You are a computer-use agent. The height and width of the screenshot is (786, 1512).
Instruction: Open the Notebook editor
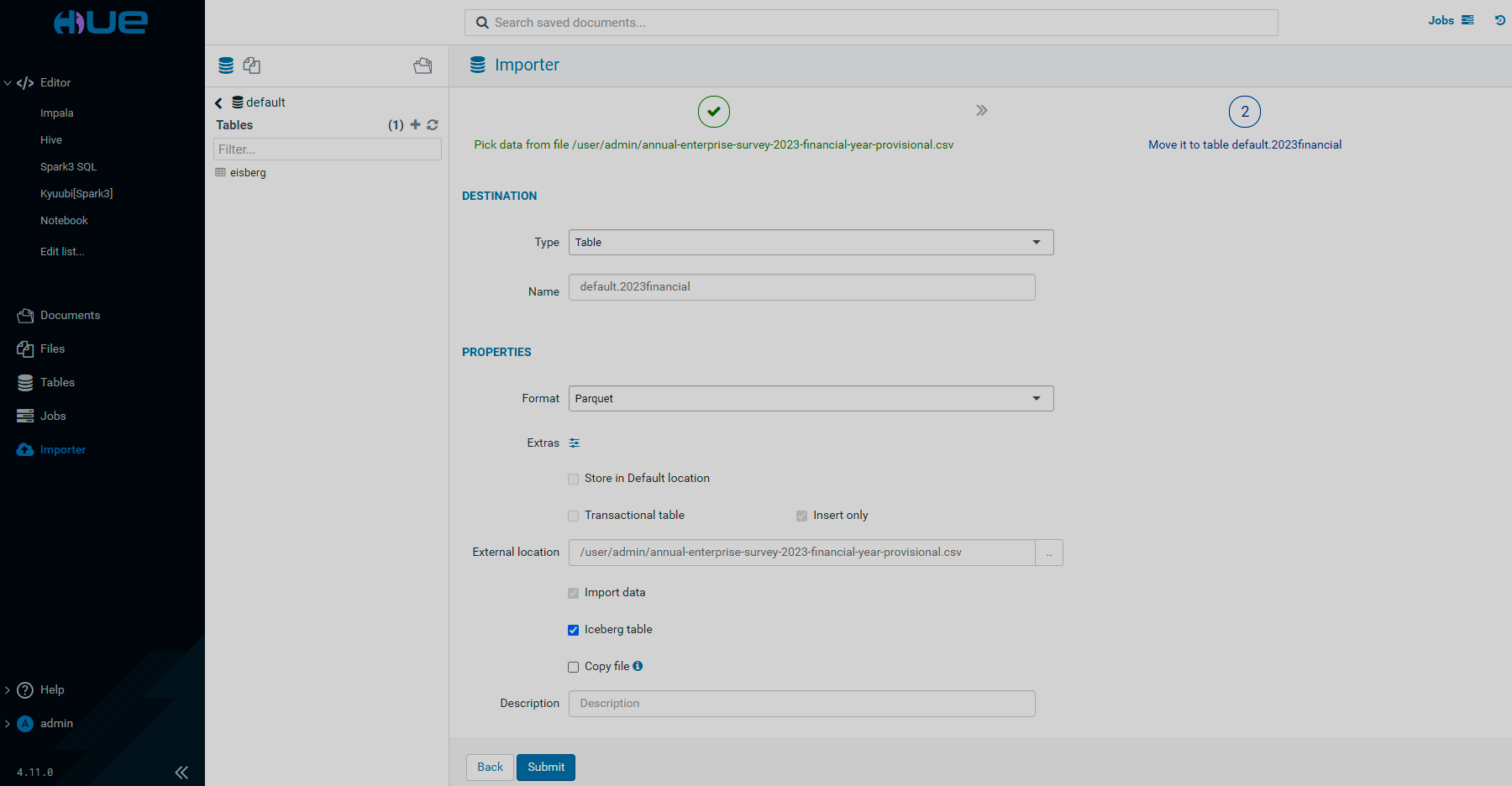click(x=64, y=221)
